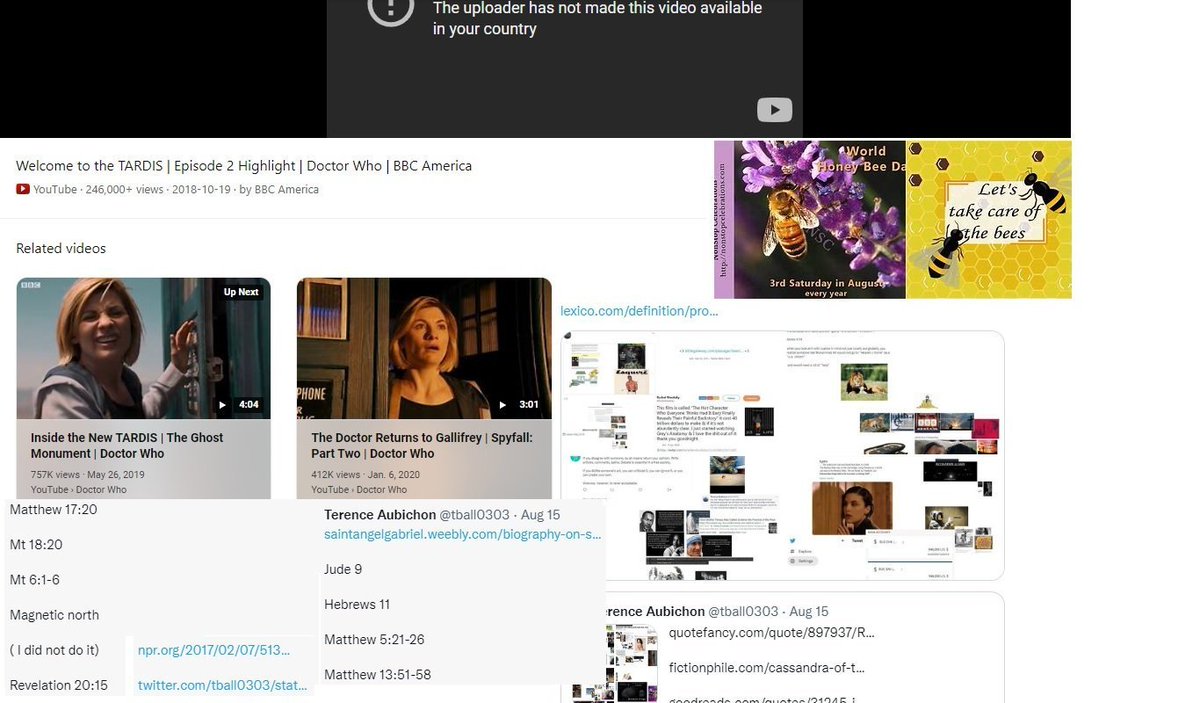The image size is (1200, 703).
Task: Click the Related videos heading
Action: click(61, 248)
